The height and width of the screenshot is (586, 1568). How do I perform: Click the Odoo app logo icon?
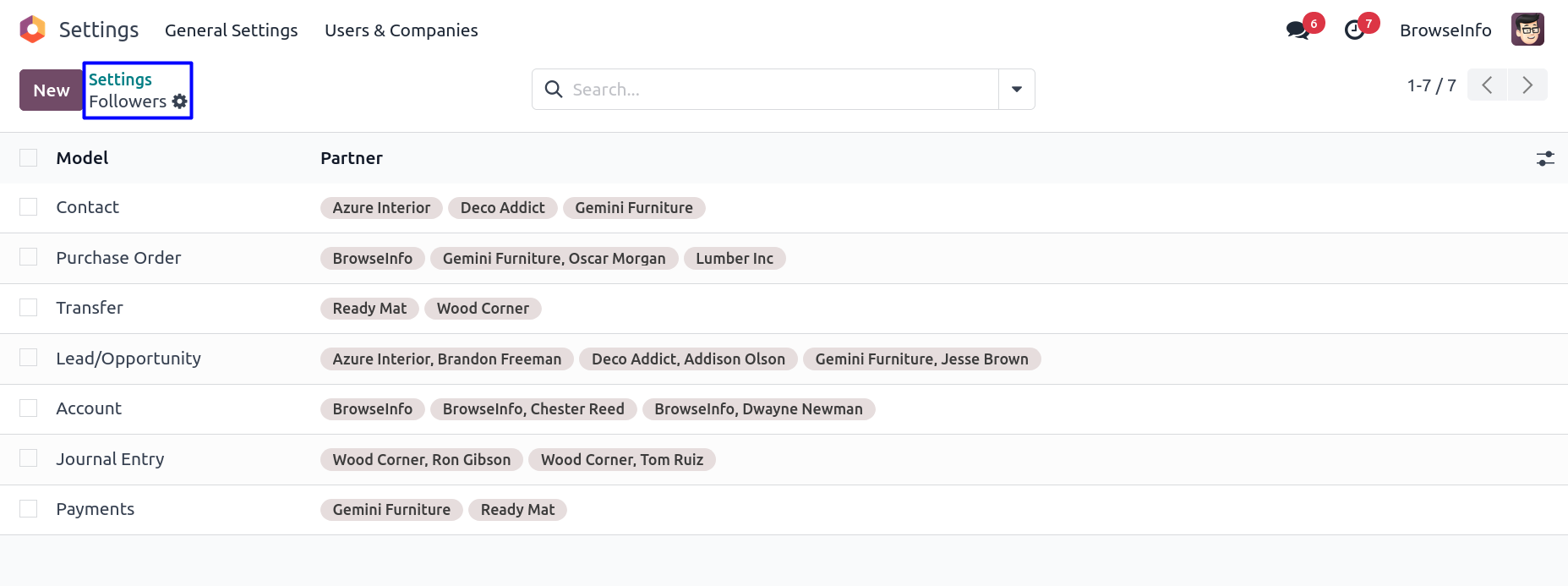[x=32, y=30]
